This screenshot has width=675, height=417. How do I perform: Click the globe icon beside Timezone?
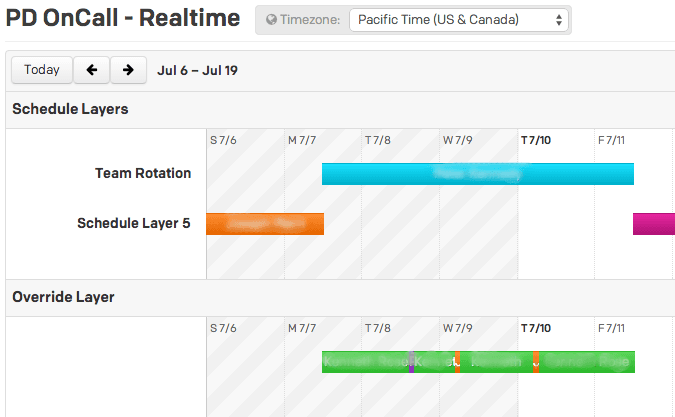271,19
